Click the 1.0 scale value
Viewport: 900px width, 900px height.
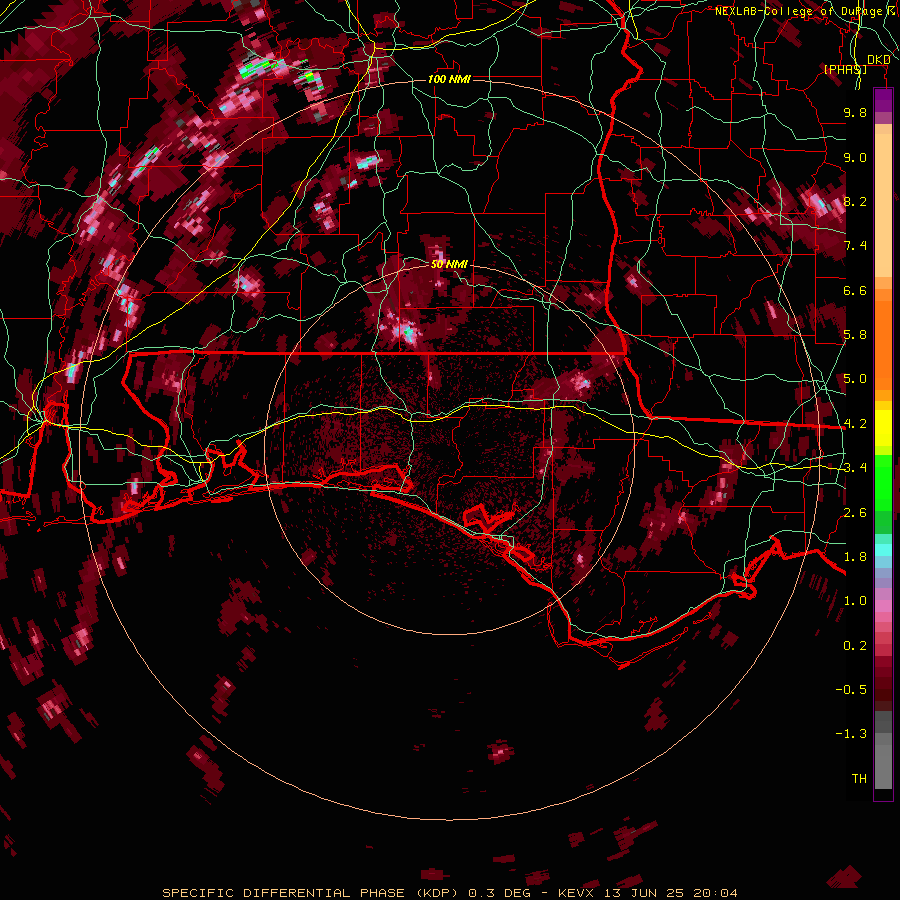click(x=855, y=601)
